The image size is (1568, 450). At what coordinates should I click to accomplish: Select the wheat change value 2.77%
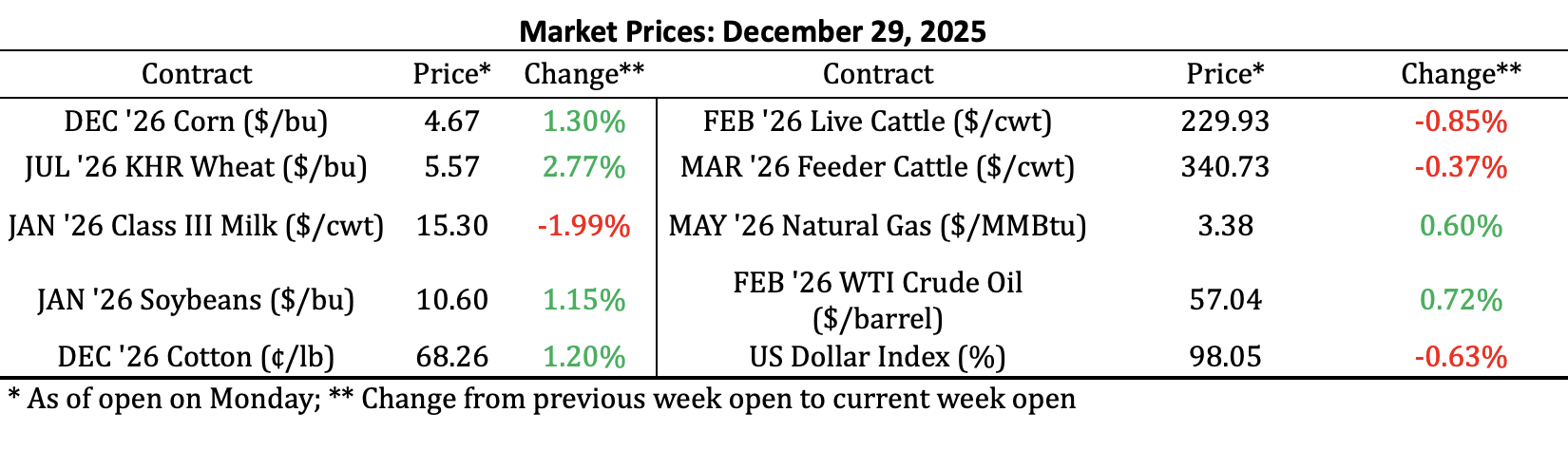[583, 167]
